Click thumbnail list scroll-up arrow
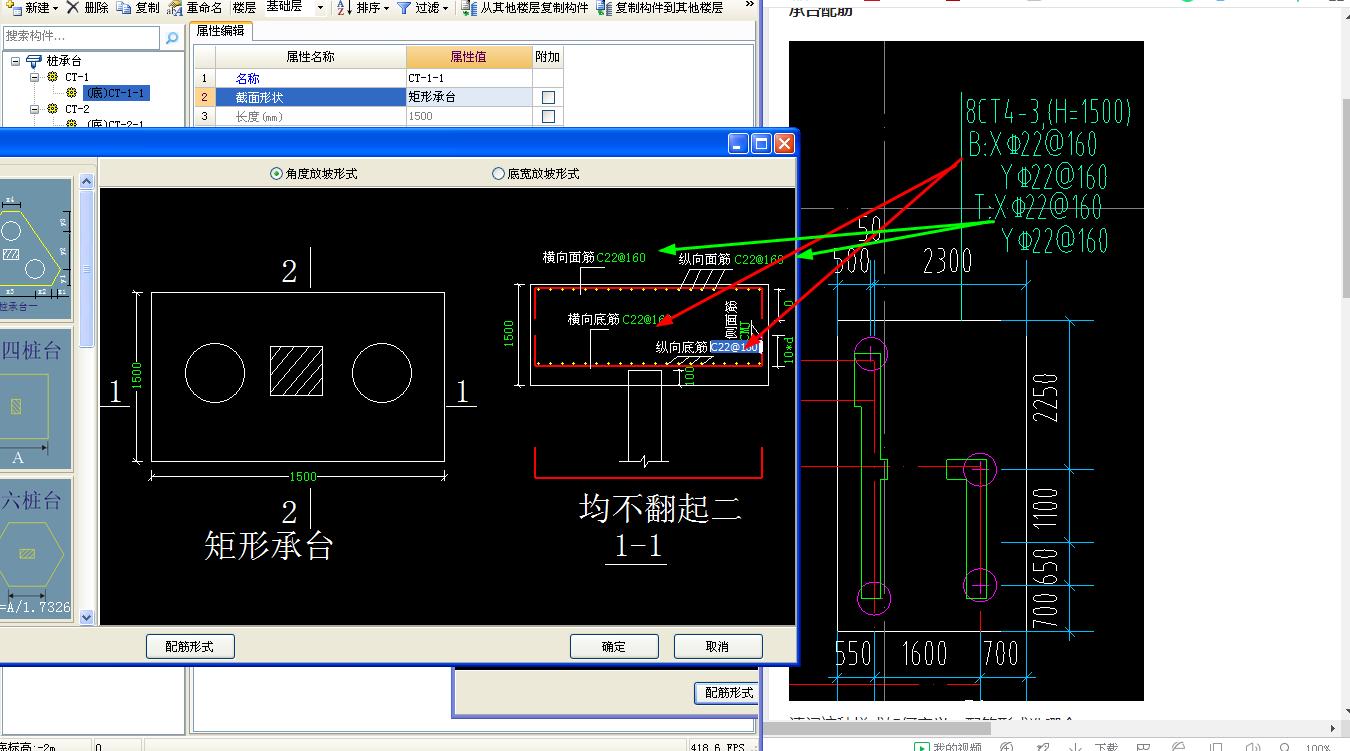This screenshot has height=751, width=1350. [x=86, y=182]
